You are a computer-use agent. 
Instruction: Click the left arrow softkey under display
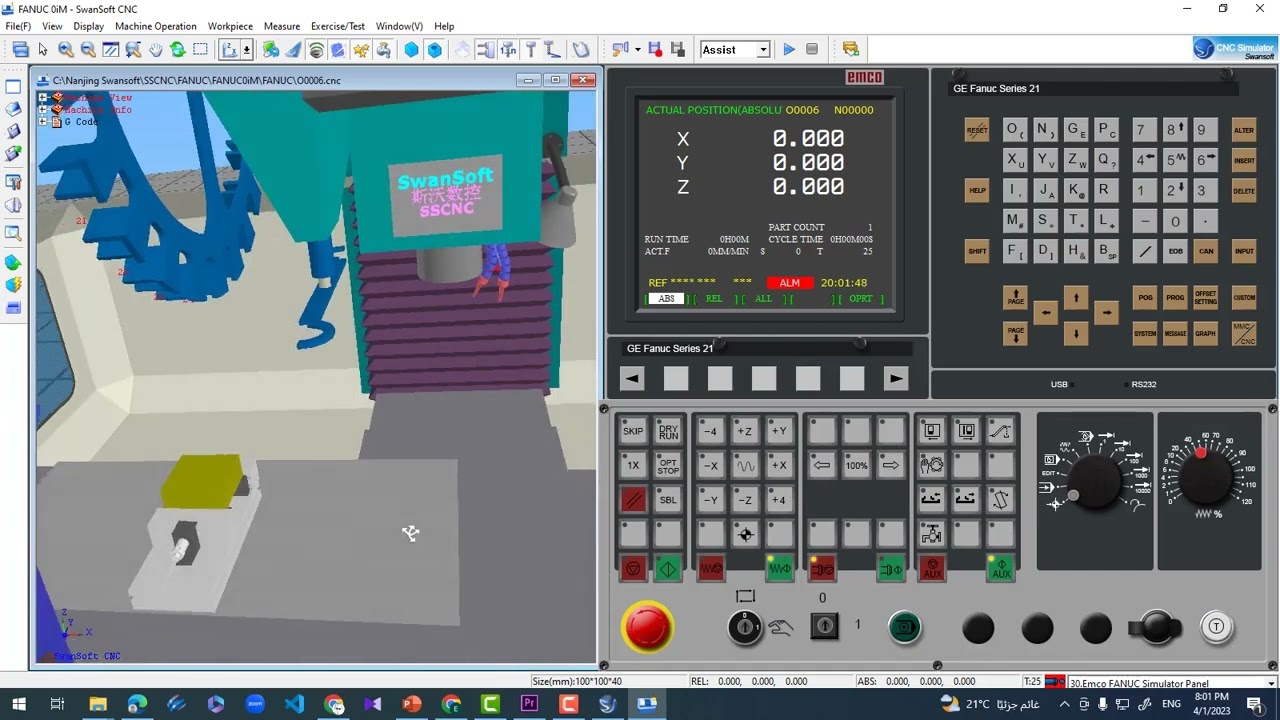[632, 378]
